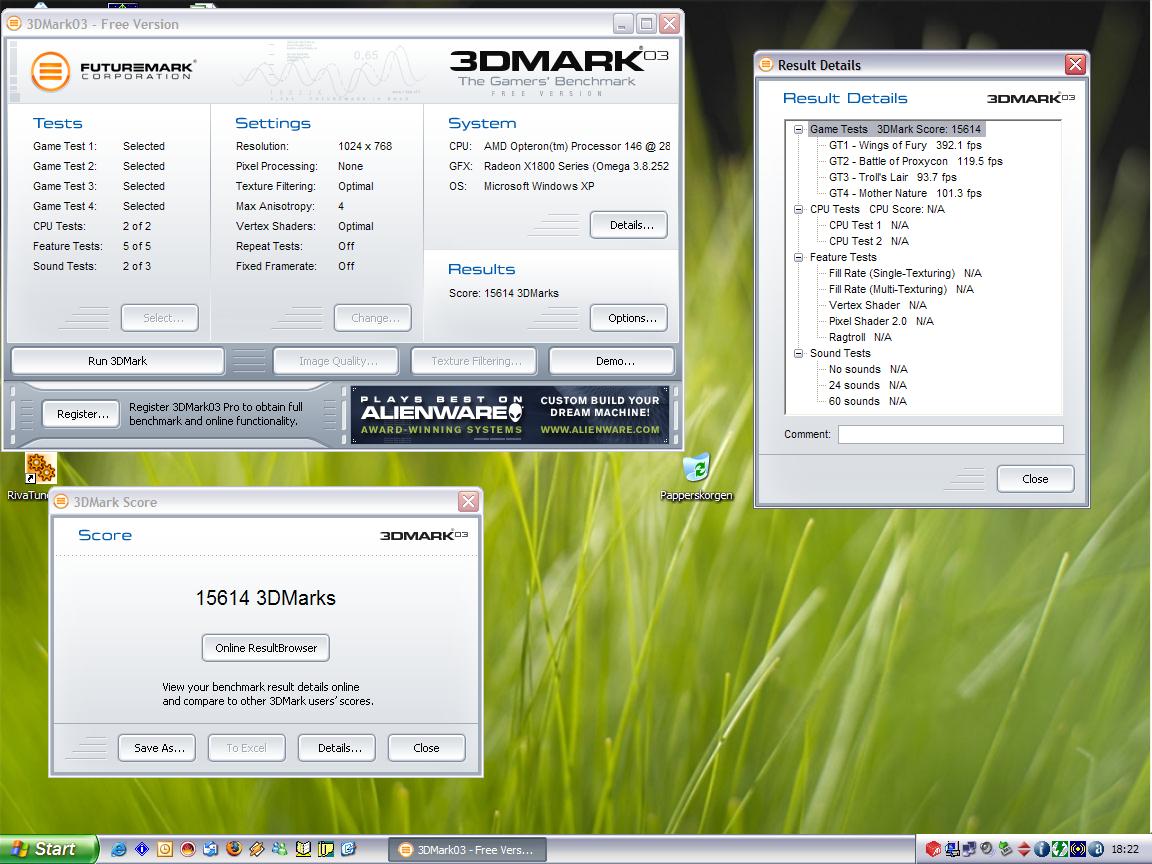The height and width of the screenshot is (864, 1152).
Task: Click the blue 'i' info tray icon
Action: click(1042, 849)
